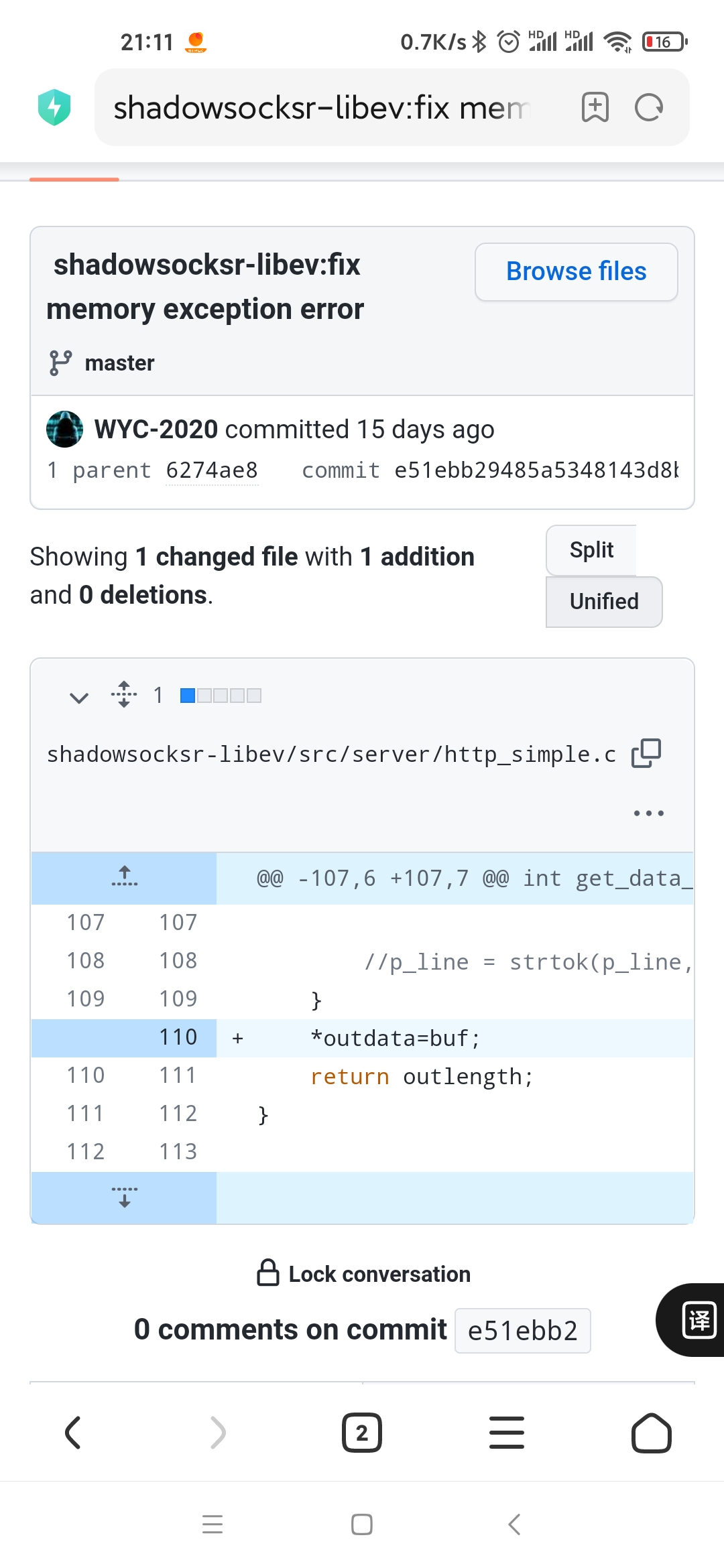Expand hidden lines above the diff hunk
Screen dimensions: 724x1568
tap(123, 878)
